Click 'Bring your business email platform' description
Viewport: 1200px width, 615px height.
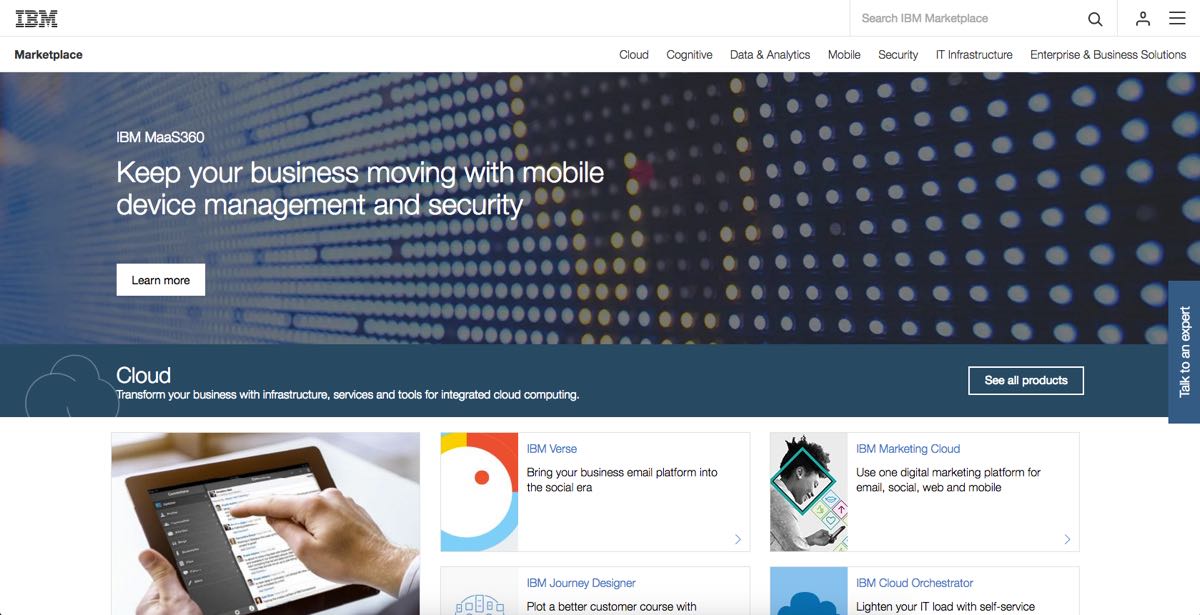click(622, 480)
